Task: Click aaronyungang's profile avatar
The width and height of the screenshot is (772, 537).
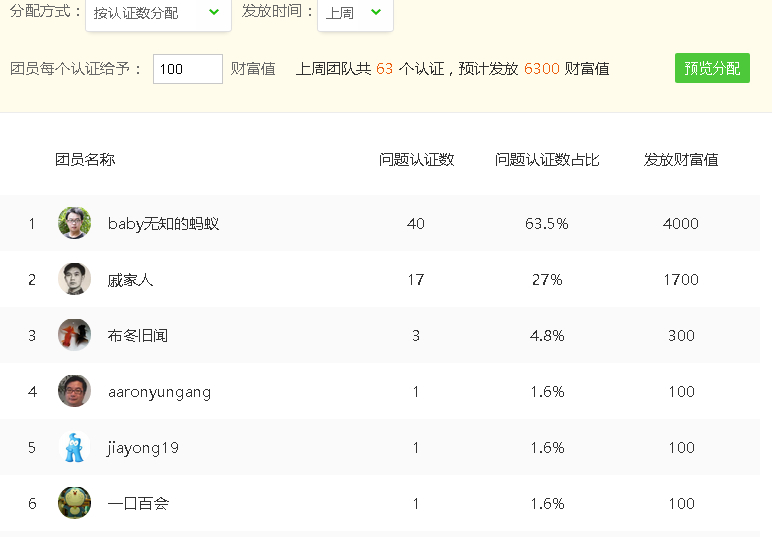Action: (74, 391)
